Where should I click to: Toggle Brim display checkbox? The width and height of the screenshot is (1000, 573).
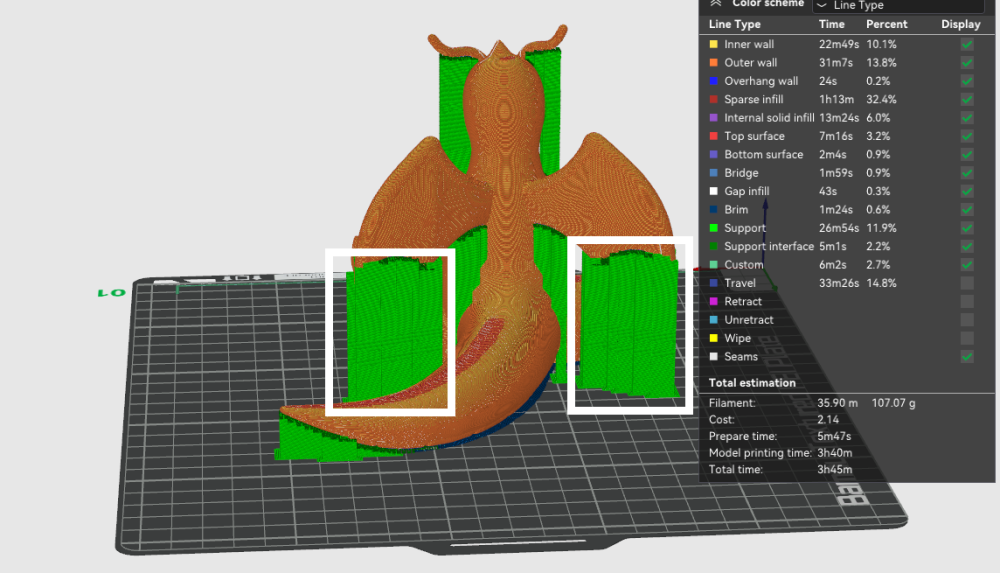point(967,209)
